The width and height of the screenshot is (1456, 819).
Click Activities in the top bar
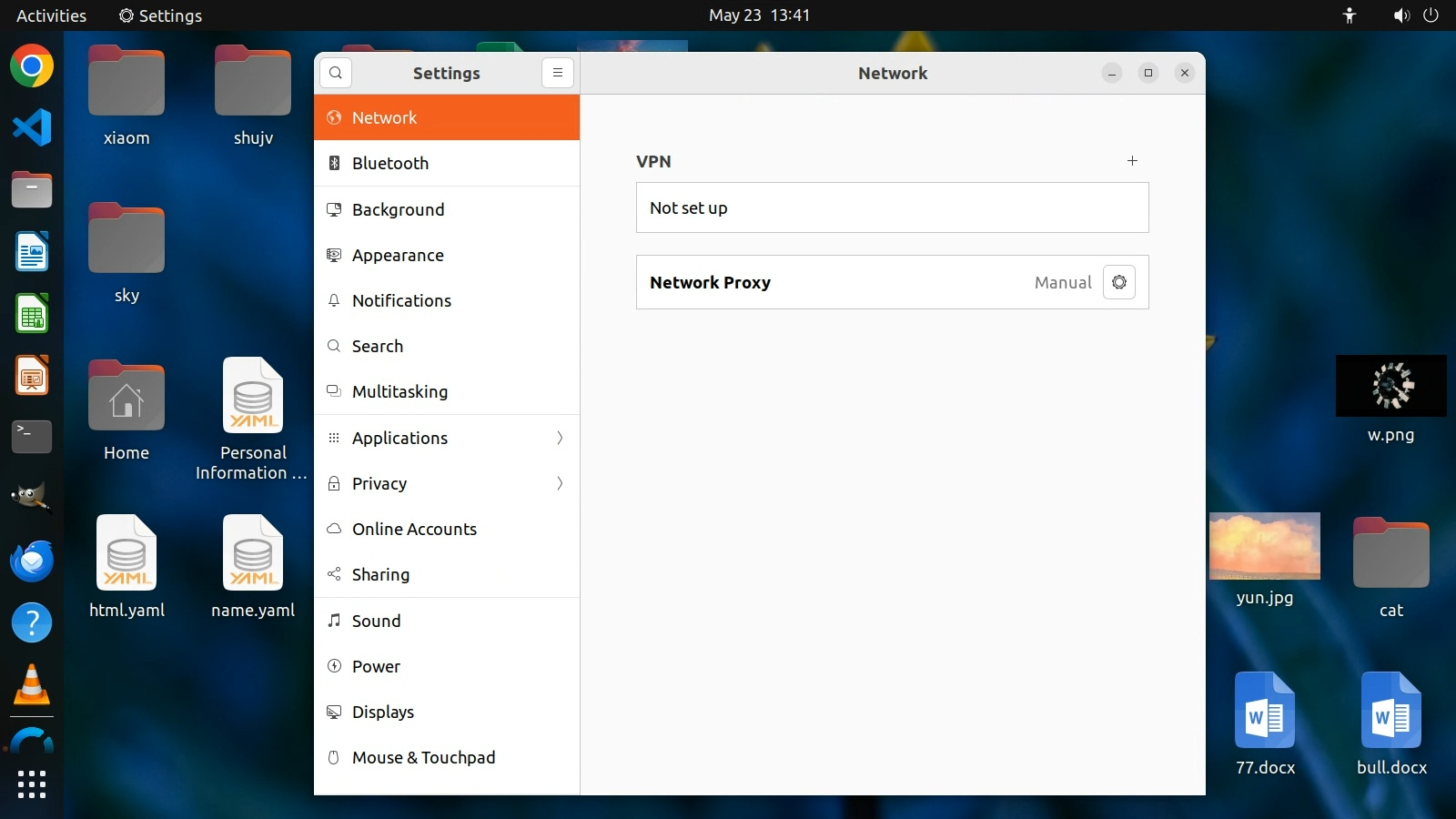click(51, 15)
